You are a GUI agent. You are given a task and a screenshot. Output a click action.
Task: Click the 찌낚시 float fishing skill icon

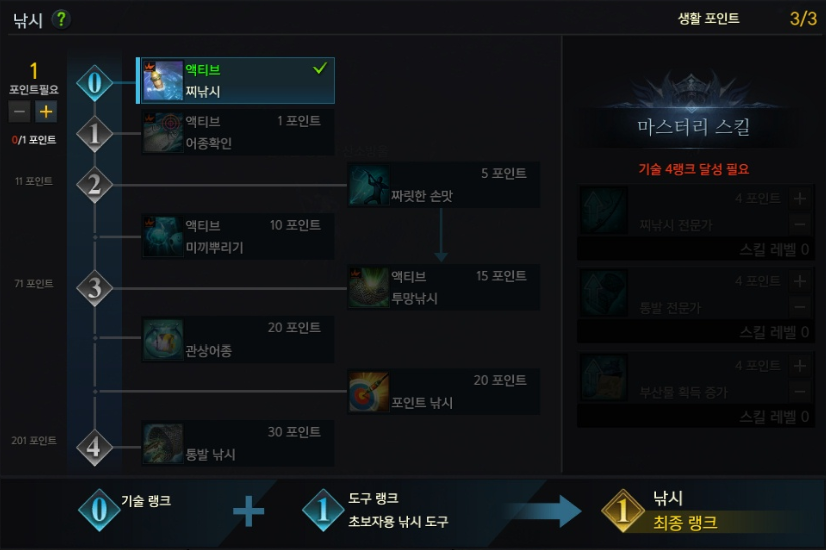163,81
